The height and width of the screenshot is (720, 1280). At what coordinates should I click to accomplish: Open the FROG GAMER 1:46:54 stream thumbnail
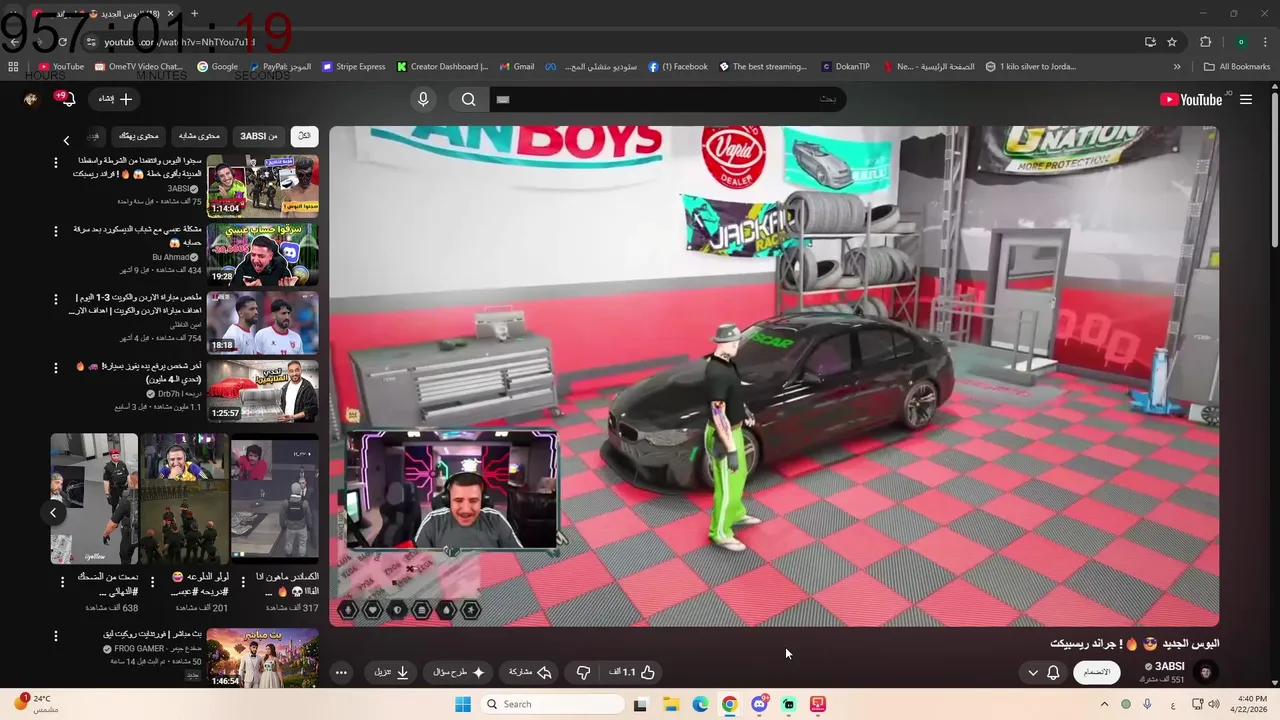tap(263, 658)
